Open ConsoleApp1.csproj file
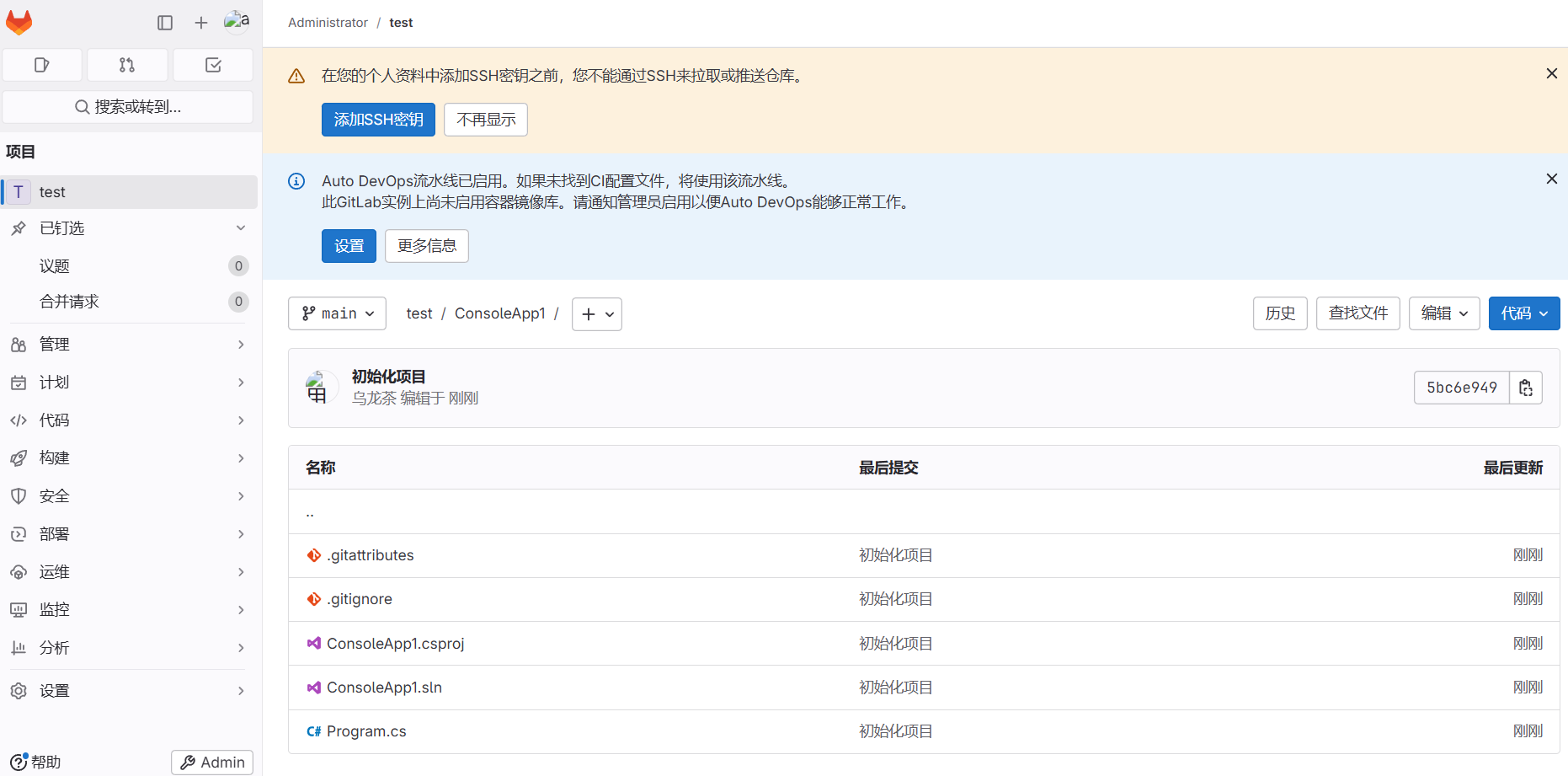 tap(396, 644)
